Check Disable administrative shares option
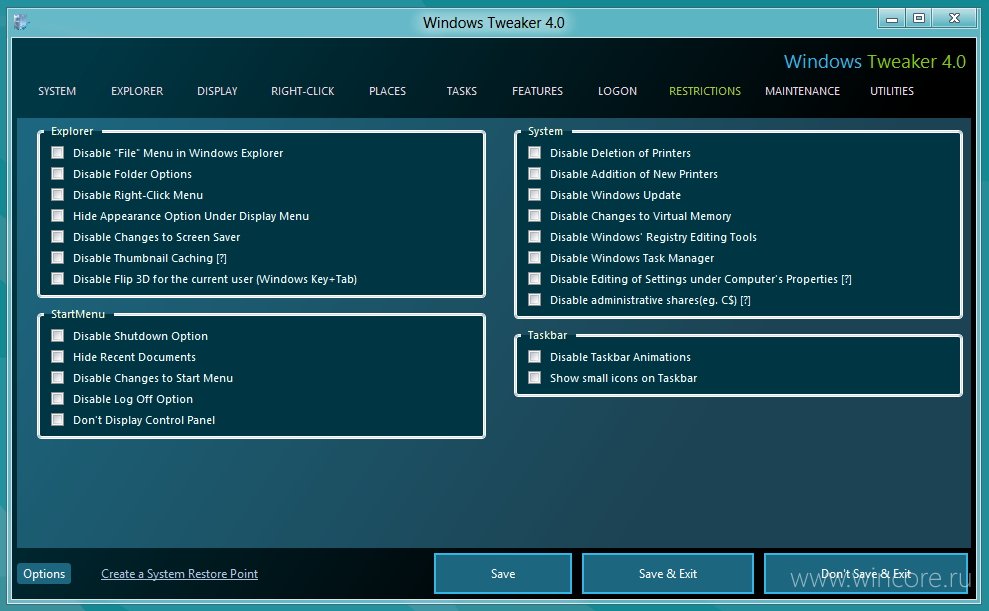 pyautogui.click(x=534, y=300)
